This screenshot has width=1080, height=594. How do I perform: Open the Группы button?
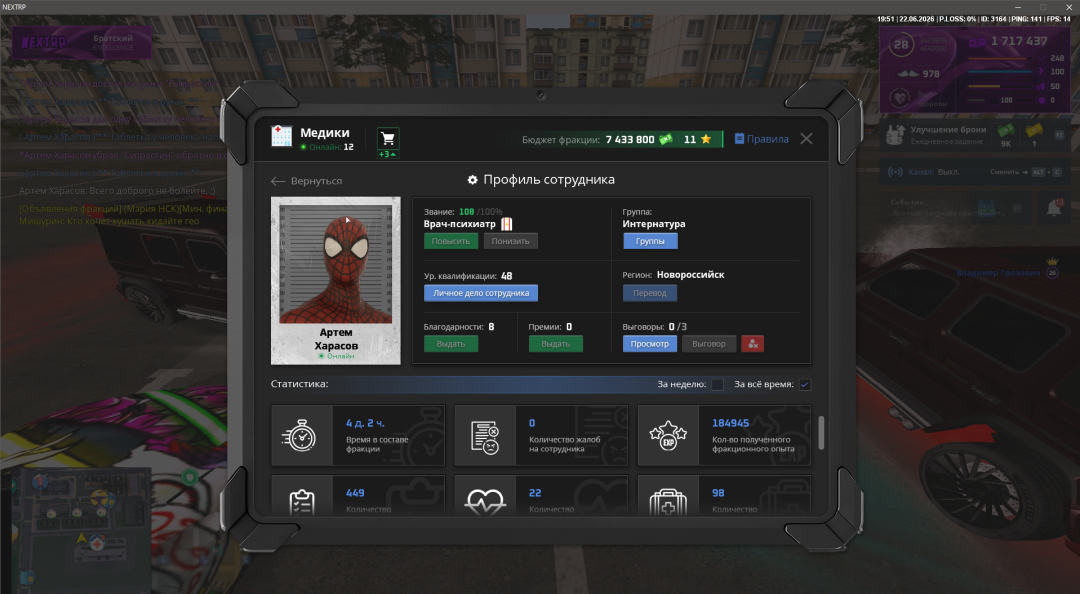pyautogui.click(x=650, y=241)
